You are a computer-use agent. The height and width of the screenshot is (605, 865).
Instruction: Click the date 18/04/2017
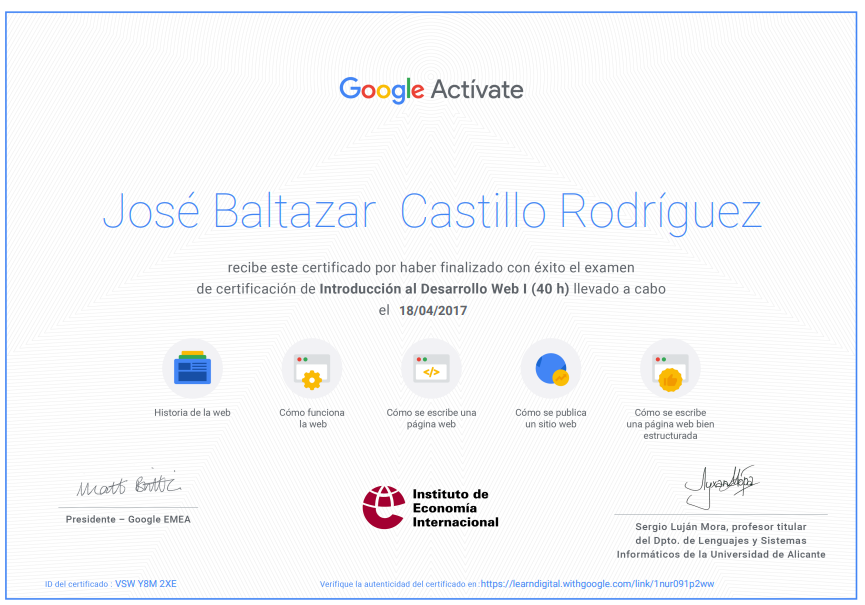click(433, 310)
